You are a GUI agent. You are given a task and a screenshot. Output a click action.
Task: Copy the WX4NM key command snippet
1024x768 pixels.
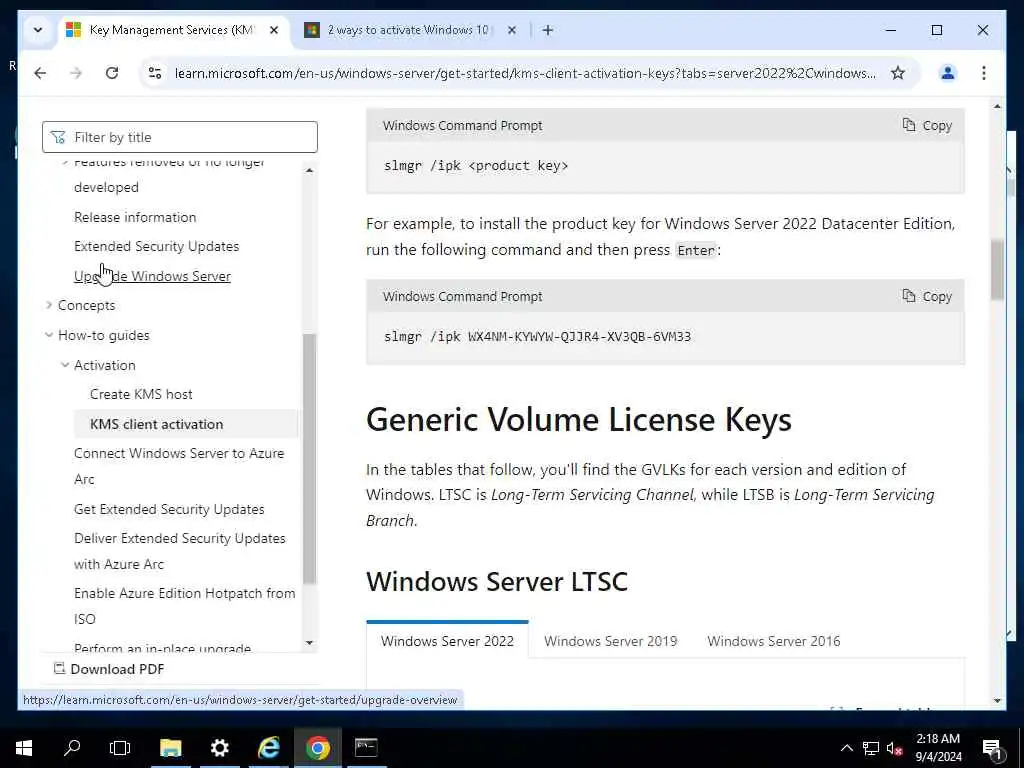927,296
